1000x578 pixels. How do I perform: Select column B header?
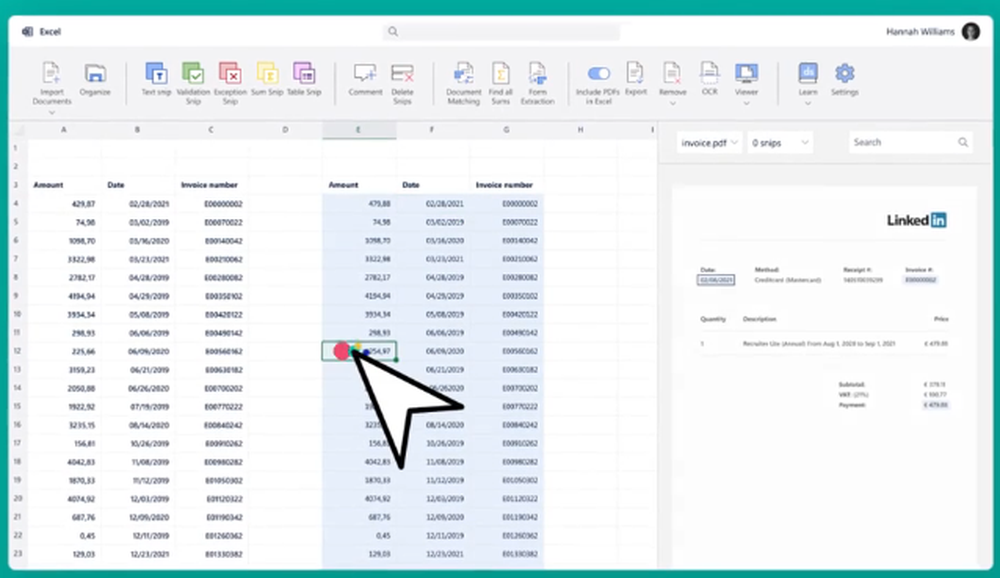pyautogui.click(x=137, y=130)
